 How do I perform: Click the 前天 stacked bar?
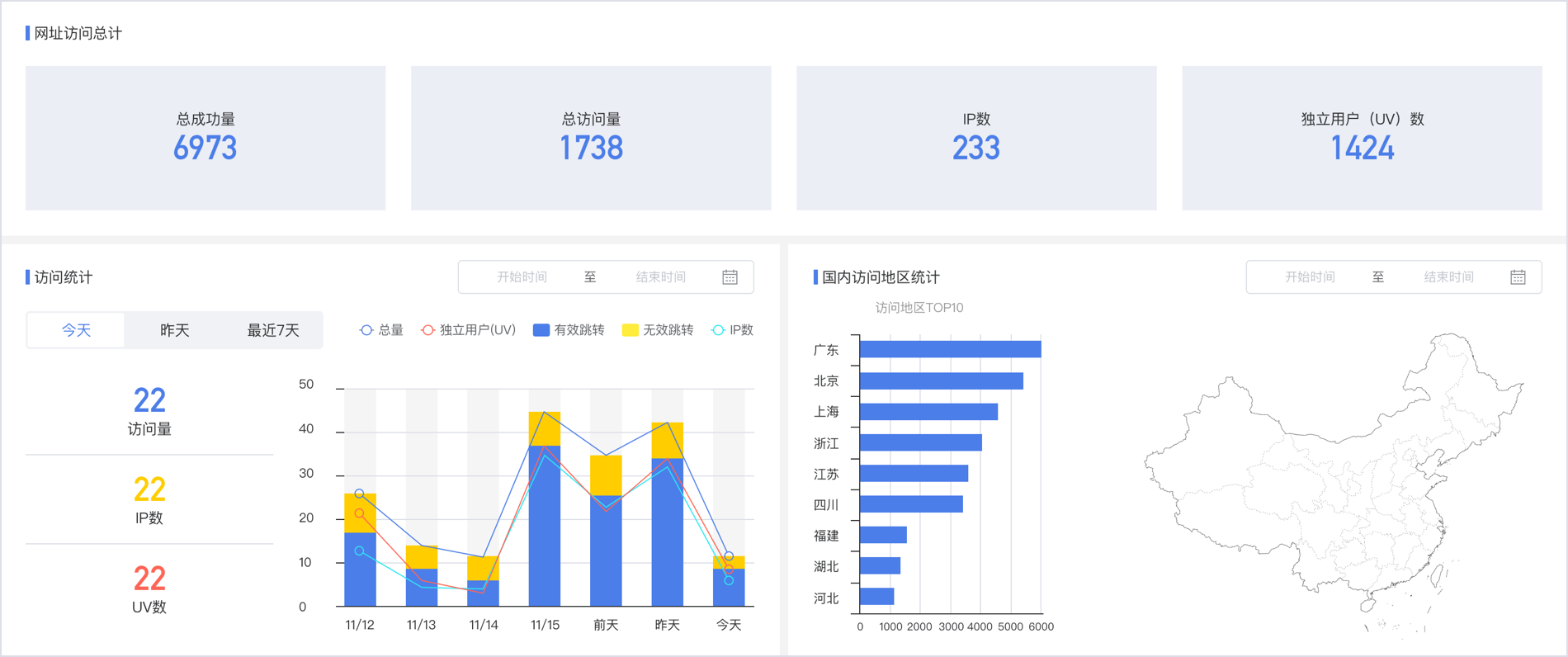click(x=606, y=531)
